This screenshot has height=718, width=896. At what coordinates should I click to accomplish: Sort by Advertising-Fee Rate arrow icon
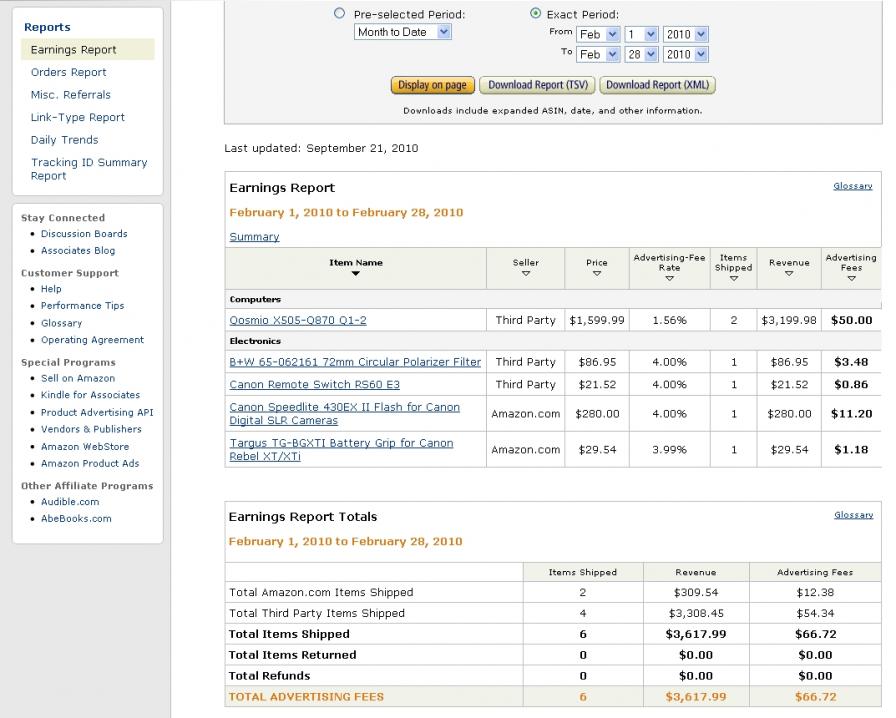click(x=669, y=278)
